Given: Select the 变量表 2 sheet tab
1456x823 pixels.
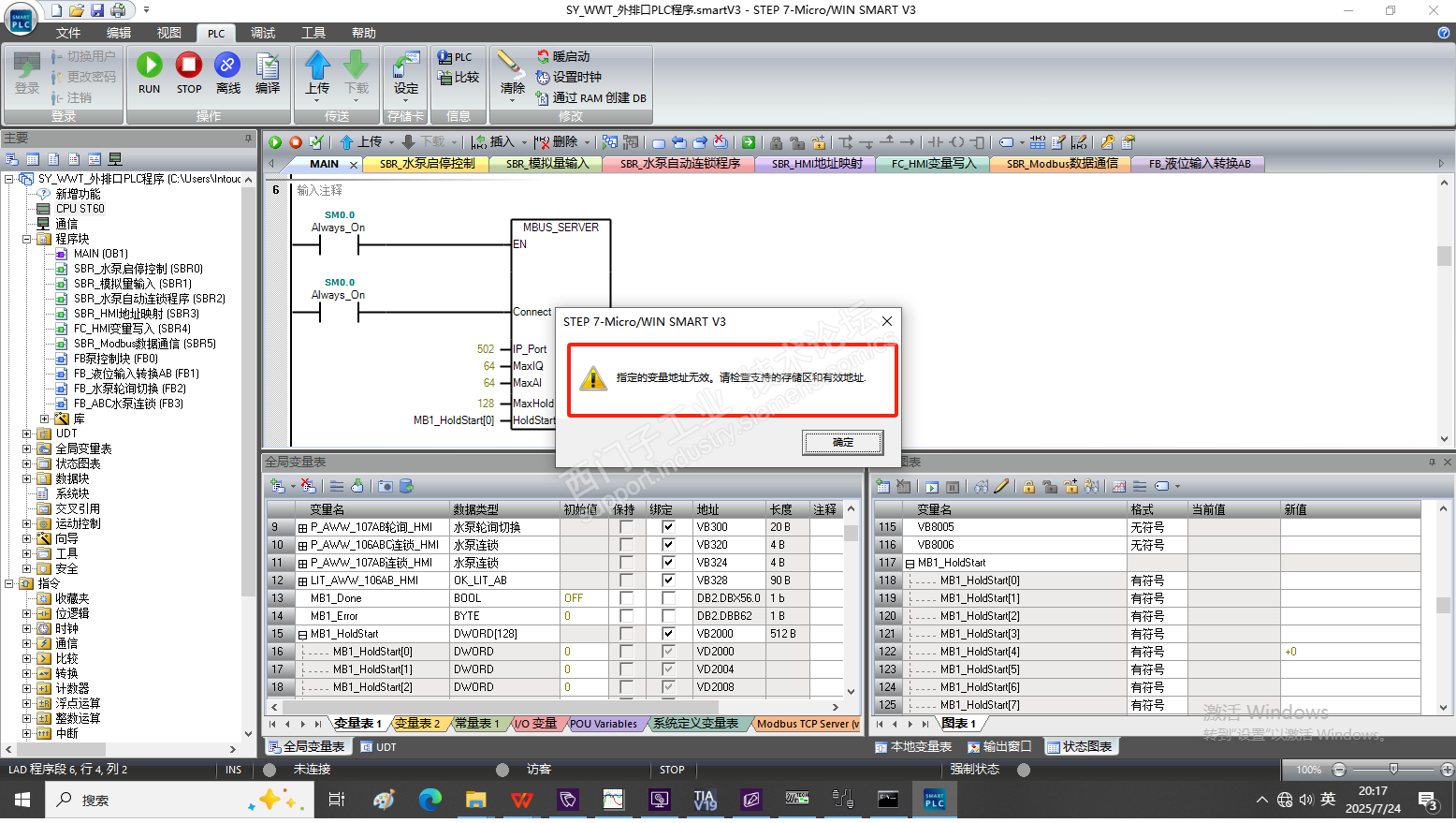Looking at the screenshot, I should click(x=416, y=724).
